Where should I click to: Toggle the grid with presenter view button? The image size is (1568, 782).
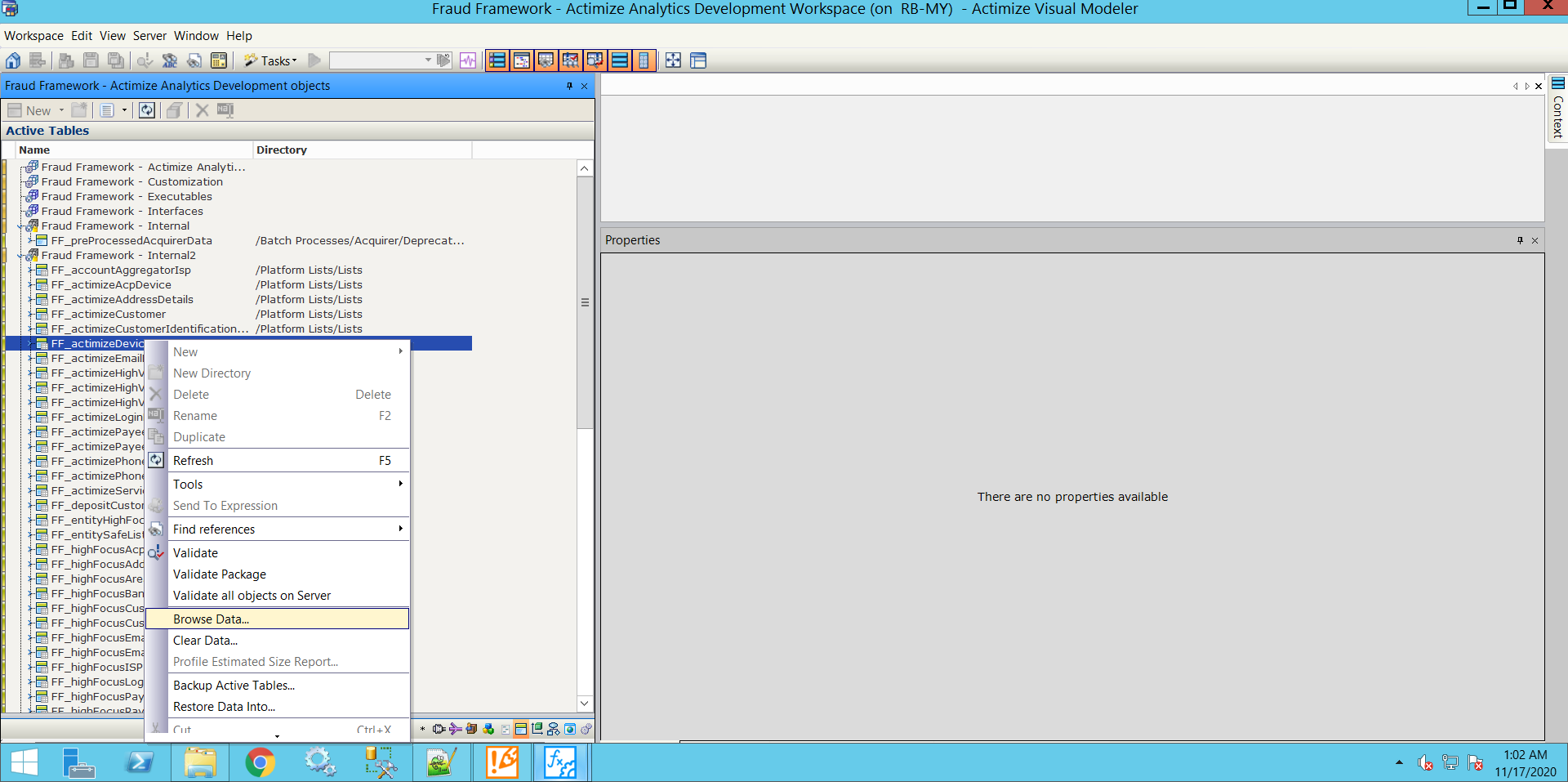(x=546, y=60)
